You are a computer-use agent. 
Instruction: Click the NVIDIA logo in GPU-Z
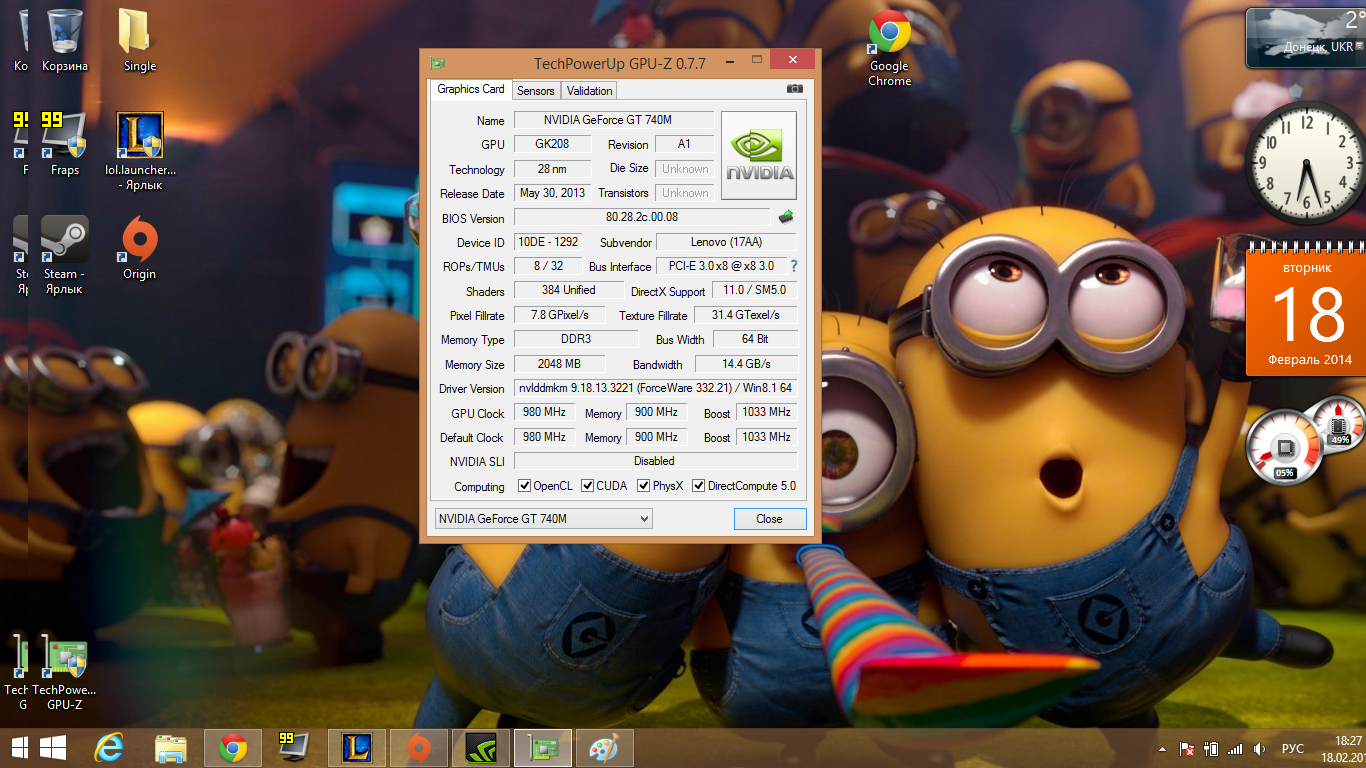click(x=759, y=155)
